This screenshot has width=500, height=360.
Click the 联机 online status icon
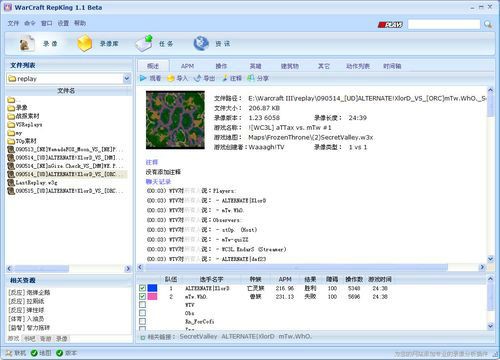point(8,353)
